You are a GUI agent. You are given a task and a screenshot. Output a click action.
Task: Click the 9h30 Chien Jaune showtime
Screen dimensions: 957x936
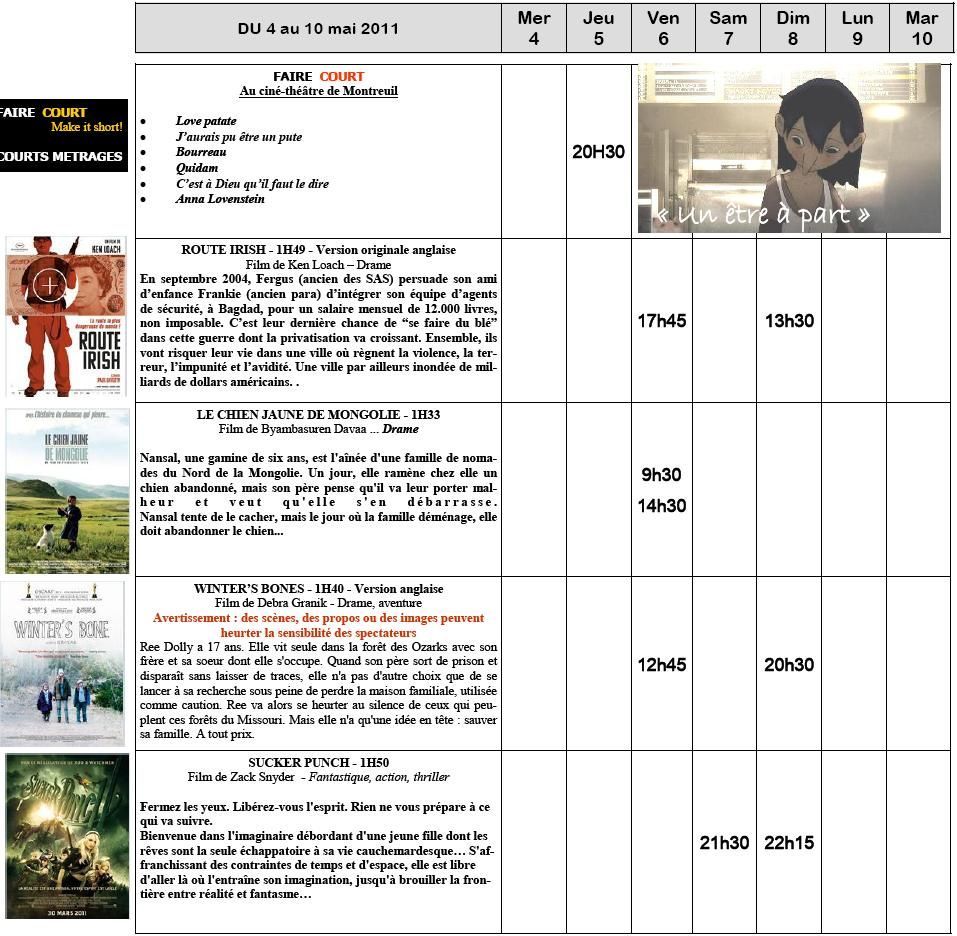[661, 474]
